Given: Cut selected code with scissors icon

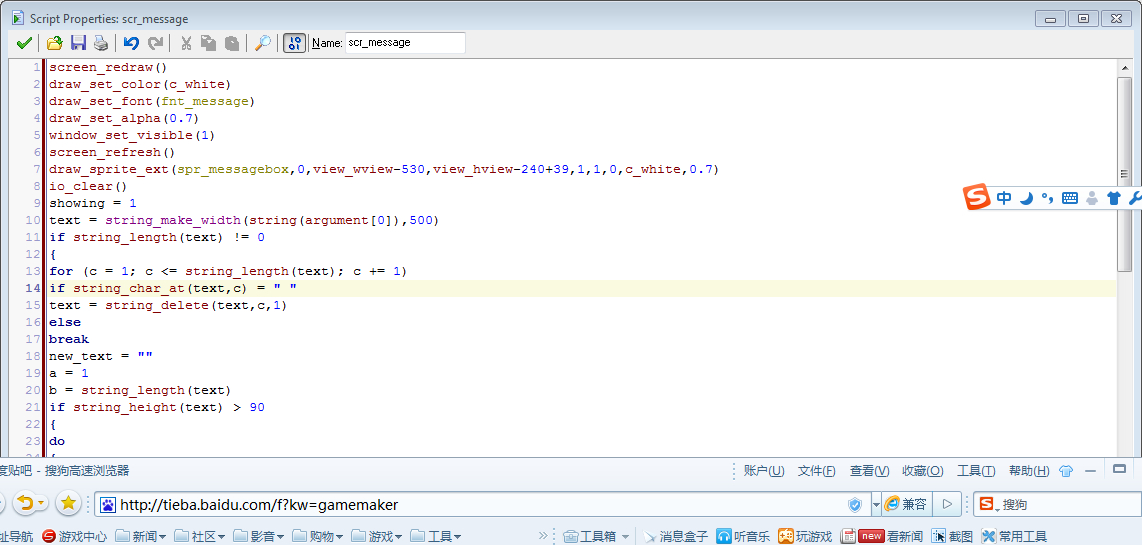Looking at the screenshot, I should (186, 43).
